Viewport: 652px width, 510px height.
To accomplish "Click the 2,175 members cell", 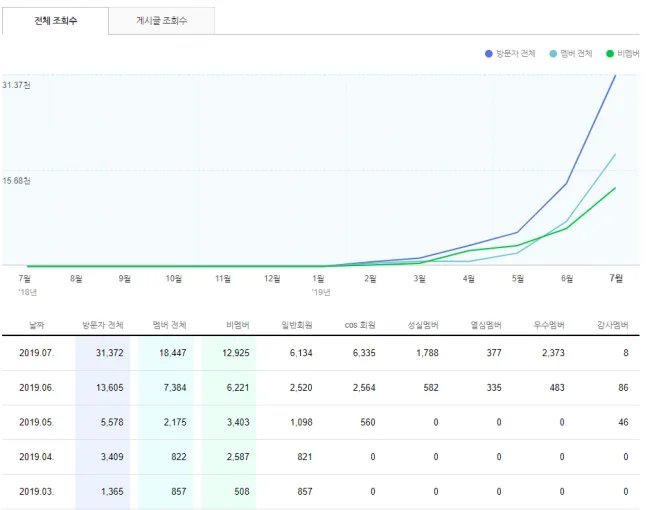I will [x=175, y=422].
